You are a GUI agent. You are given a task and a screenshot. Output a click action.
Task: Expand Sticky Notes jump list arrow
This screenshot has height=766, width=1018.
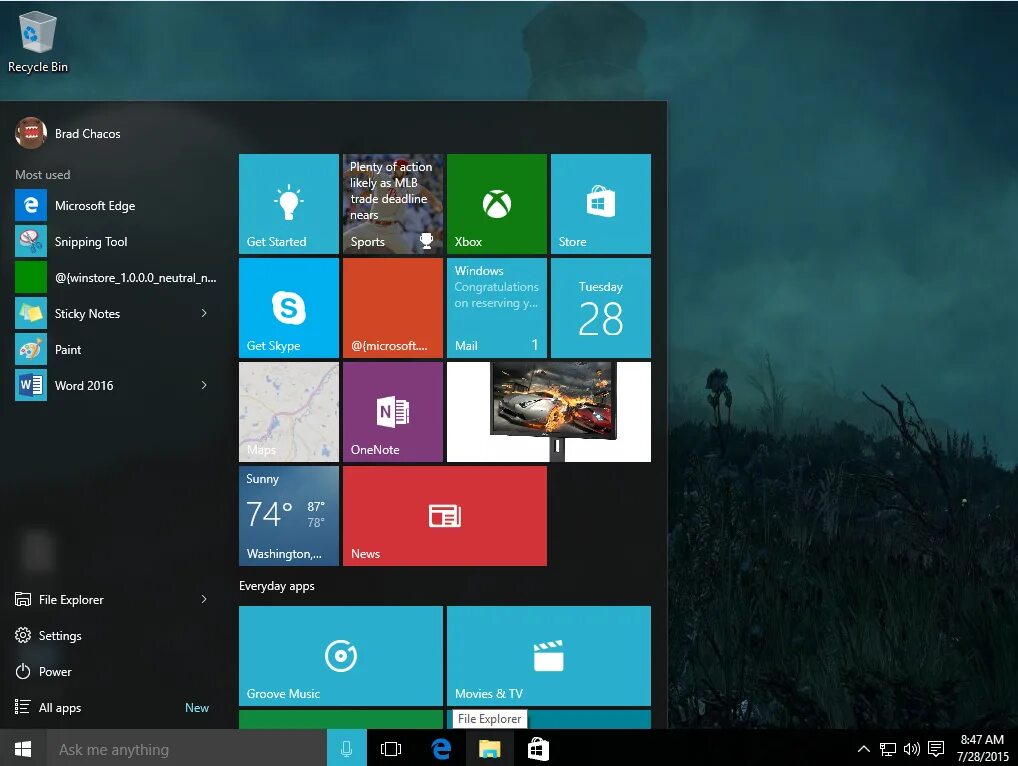point(204,314)
